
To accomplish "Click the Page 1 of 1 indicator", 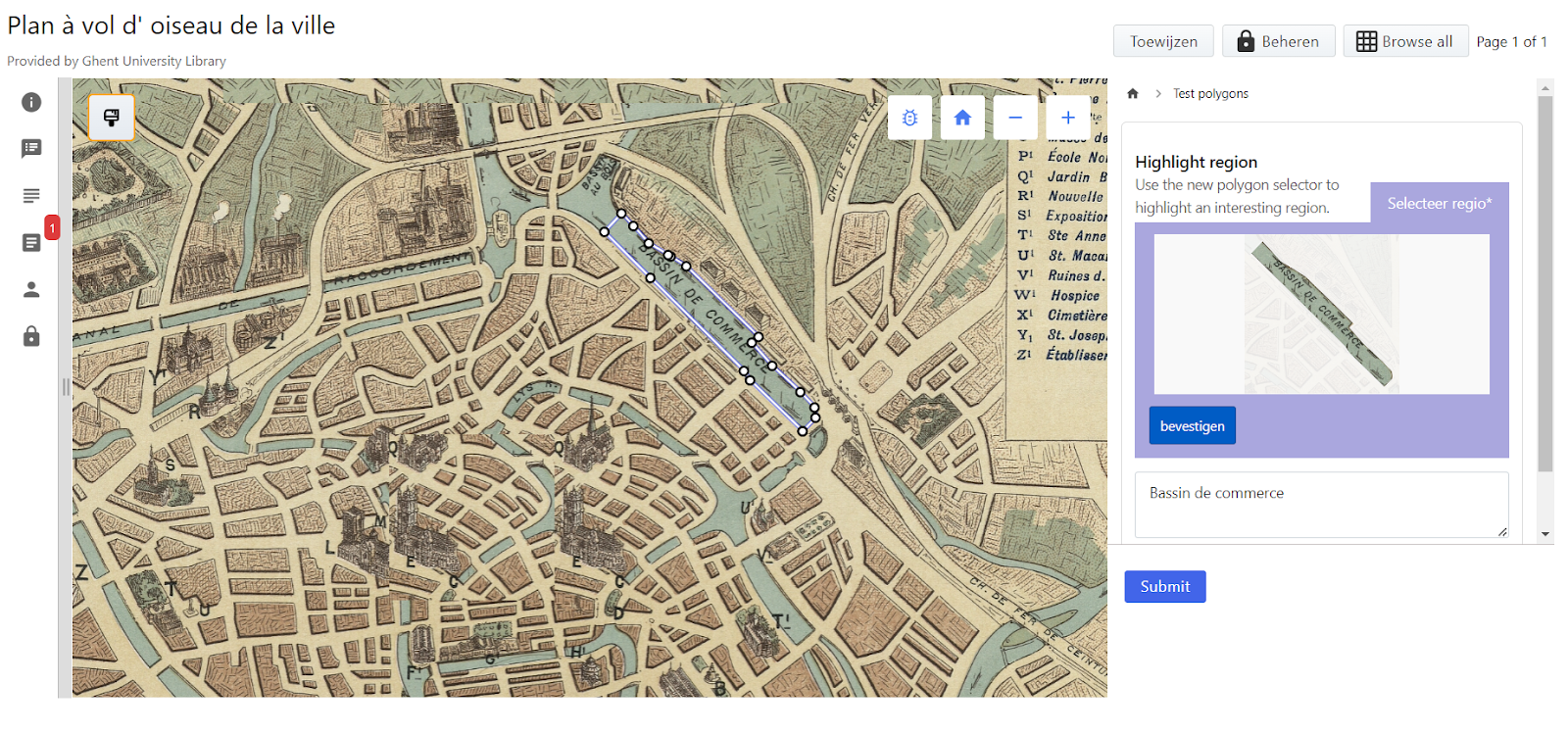I will click(x=1511, y=41).
